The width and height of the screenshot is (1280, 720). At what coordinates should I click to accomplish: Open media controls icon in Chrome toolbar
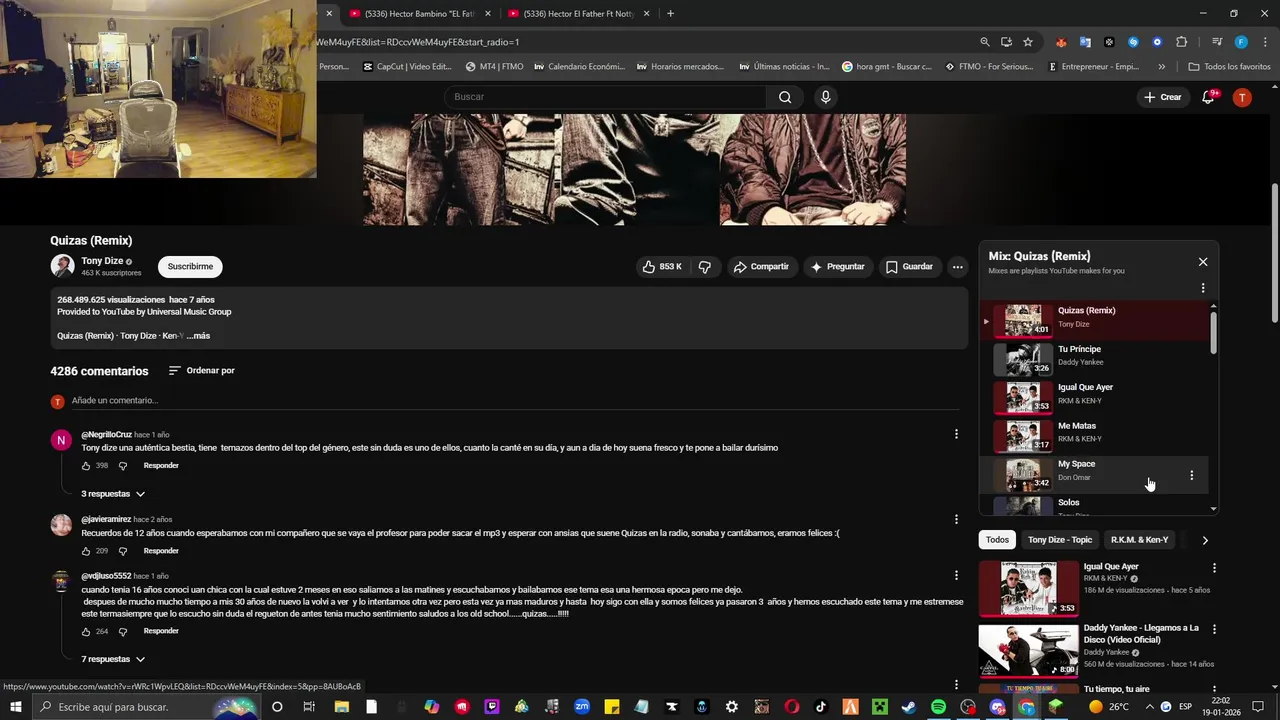(x=1217, y=42)
